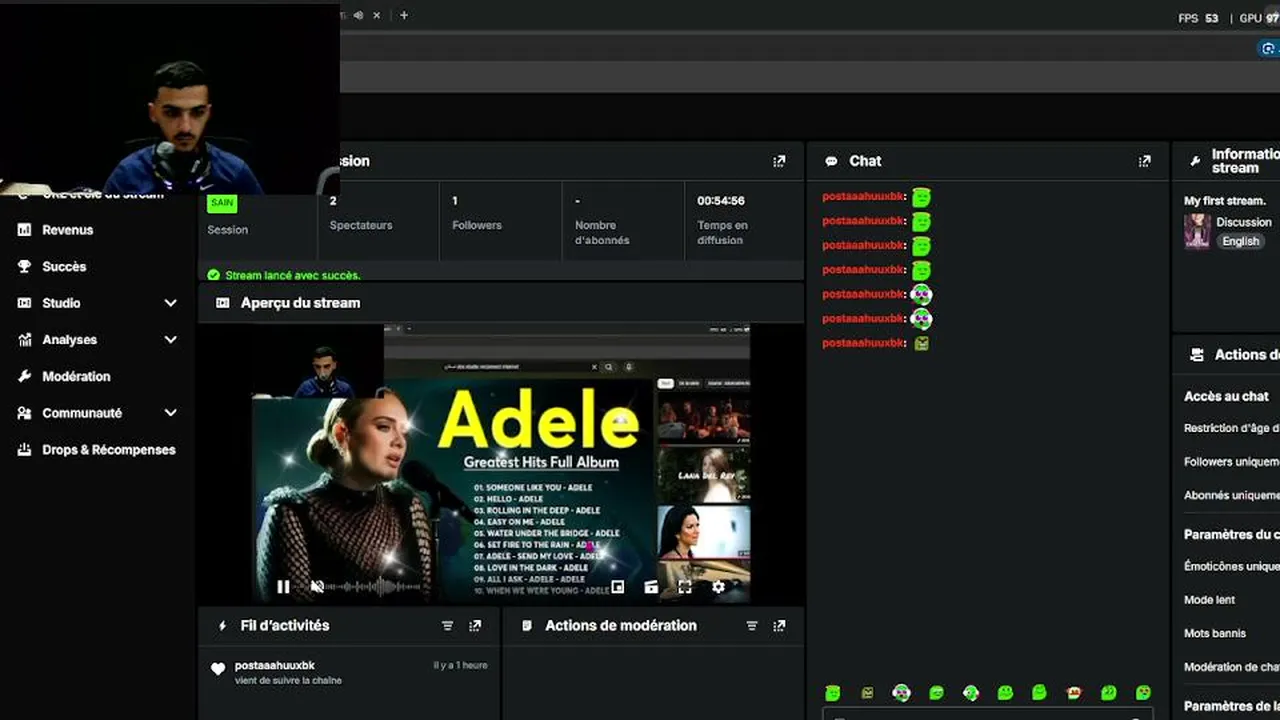Close the current browser tab
Screen dimensions: 1280x720
377,15
